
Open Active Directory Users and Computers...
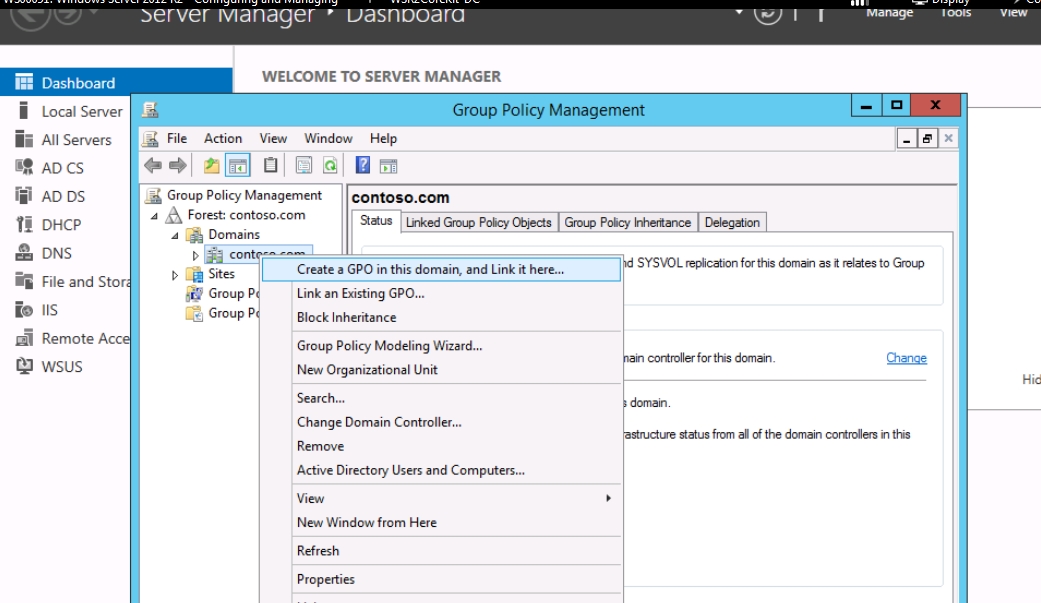pyautogui.click(x=442, y=470)
